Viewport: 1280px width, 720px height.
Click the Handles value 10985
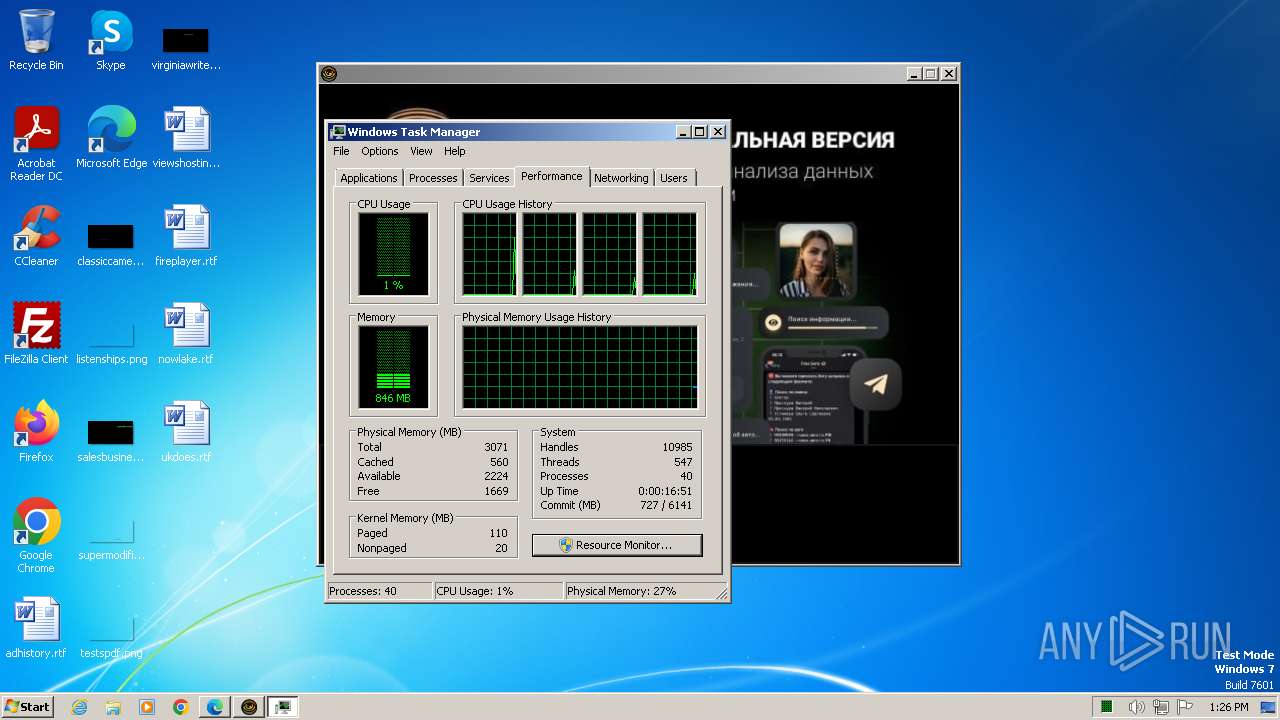pos(677,447)
